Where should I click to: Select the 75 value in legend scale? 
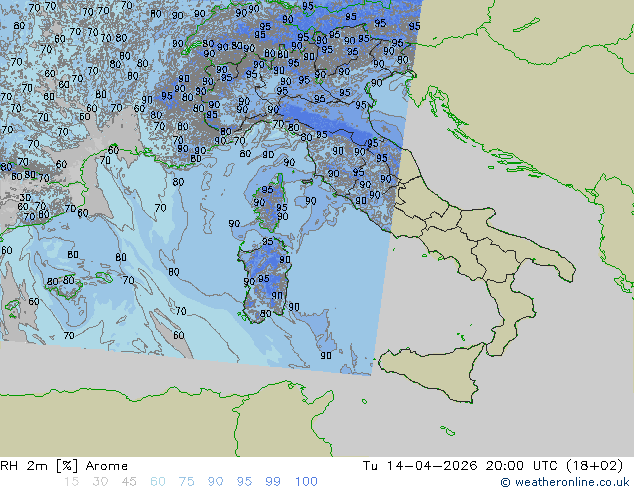point(186,482)
